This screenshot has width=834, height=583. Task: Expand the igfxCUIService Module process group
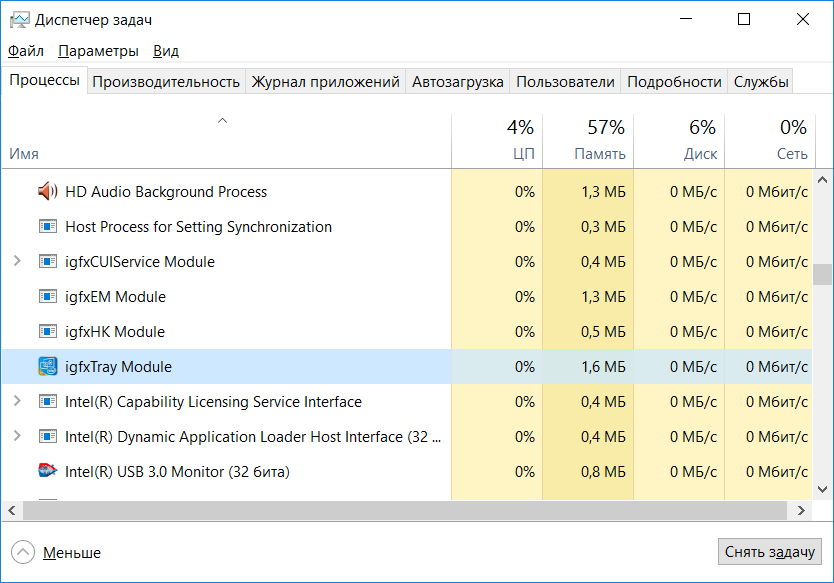[x=16, y=262]
